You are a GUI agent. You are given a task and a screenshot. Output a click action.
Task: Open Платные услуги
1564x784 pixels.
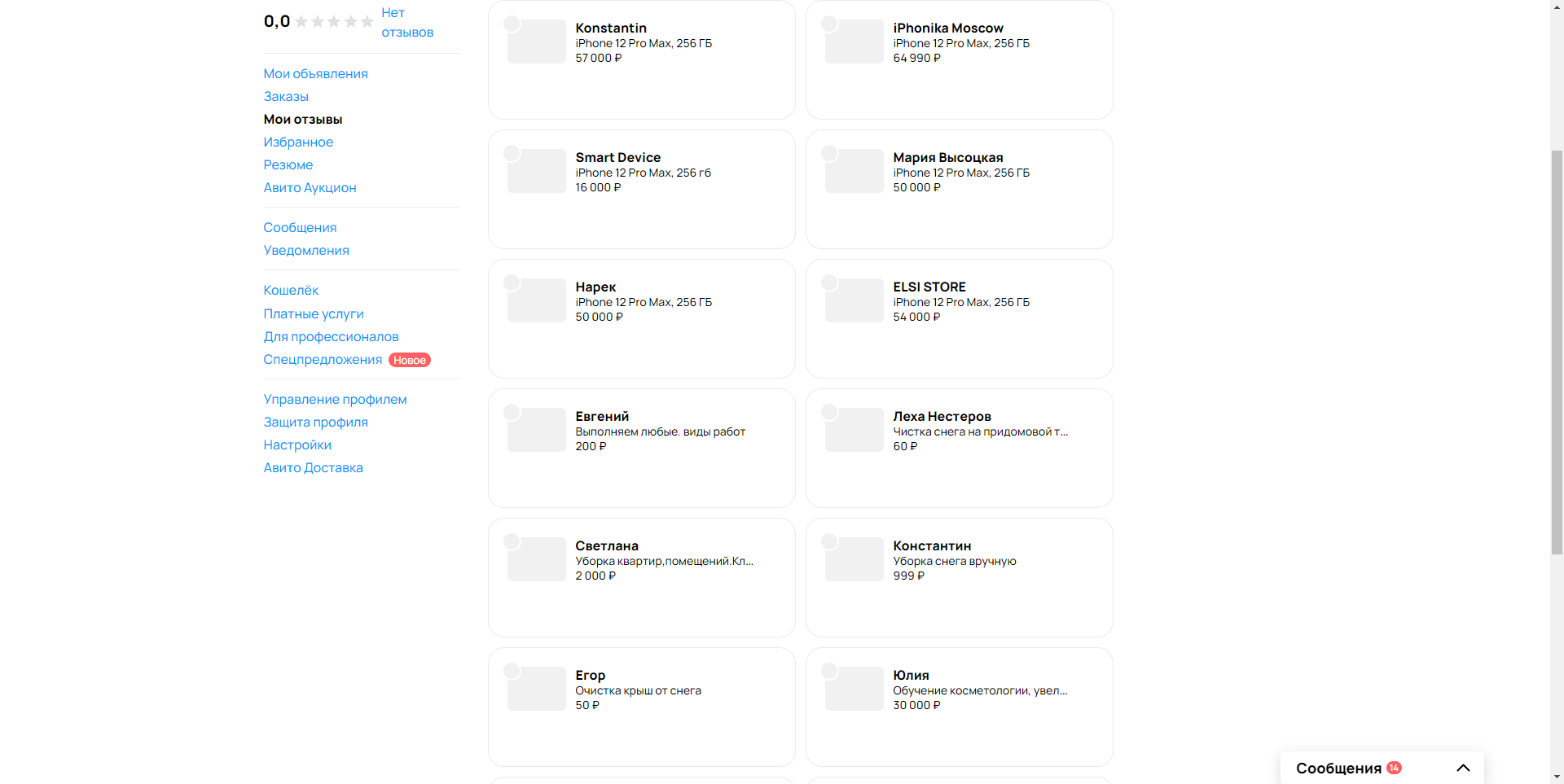click(x=314, y=313)
